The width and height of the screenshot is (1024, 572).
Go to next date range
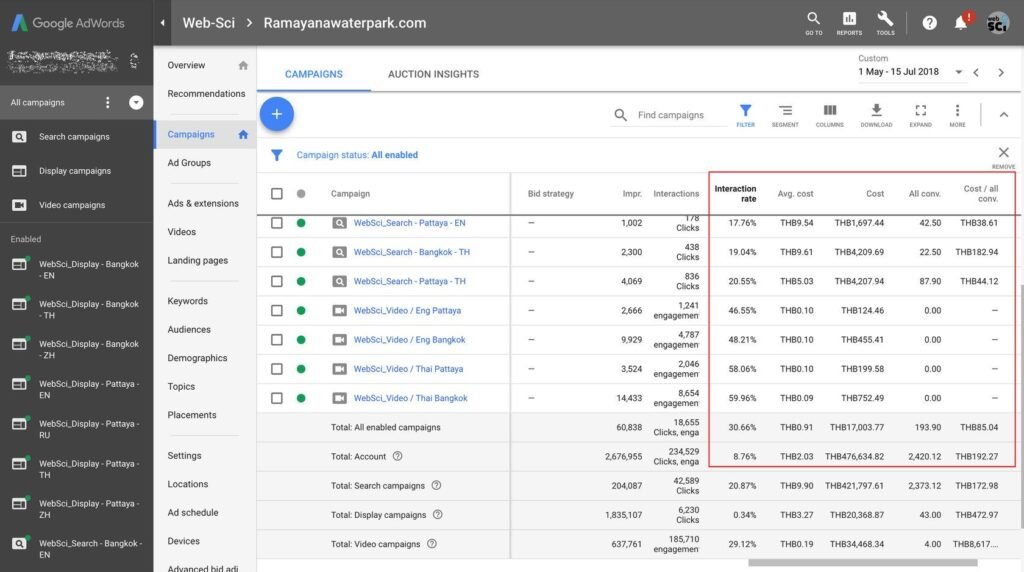pos(1001,72)
